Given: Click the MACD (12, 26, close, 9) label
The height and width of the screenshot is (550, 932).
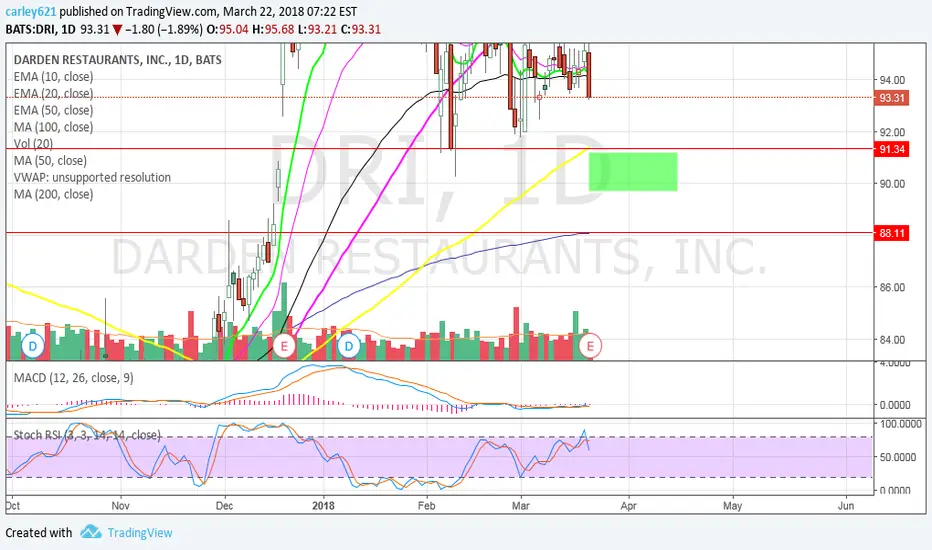Looking at the screenshot, I should click(x=74, y=378).
